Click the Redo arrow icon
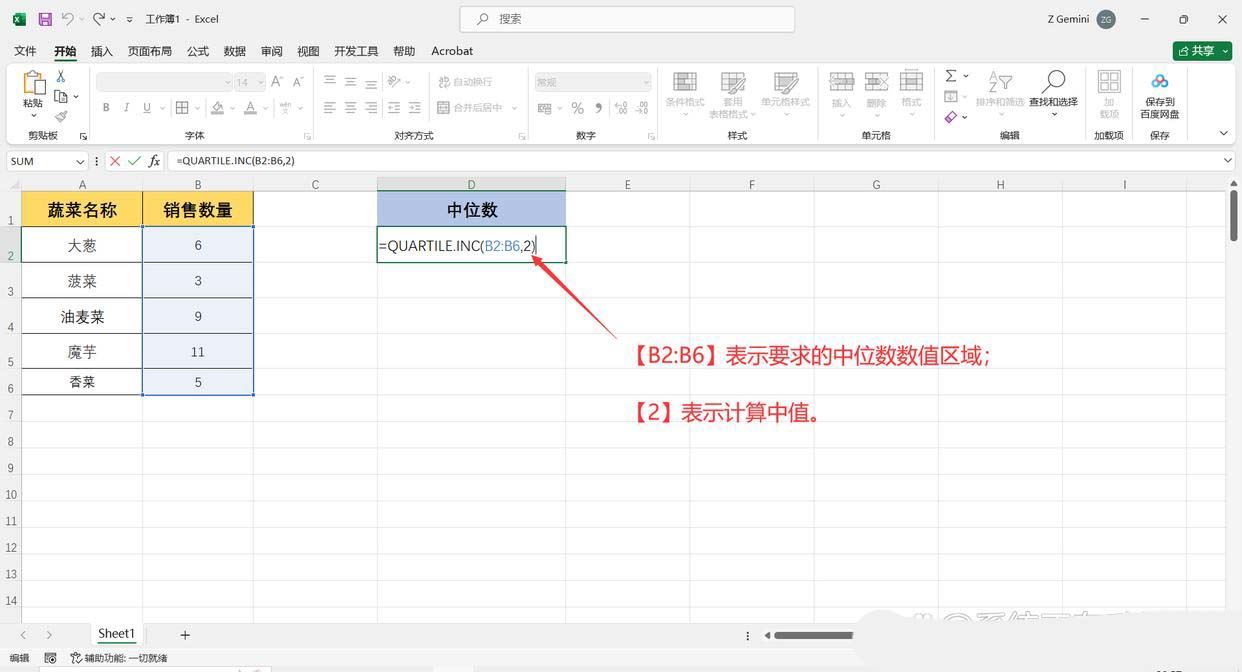Image resolution: width=1242 pixels, height=672 pixels. 98,19
